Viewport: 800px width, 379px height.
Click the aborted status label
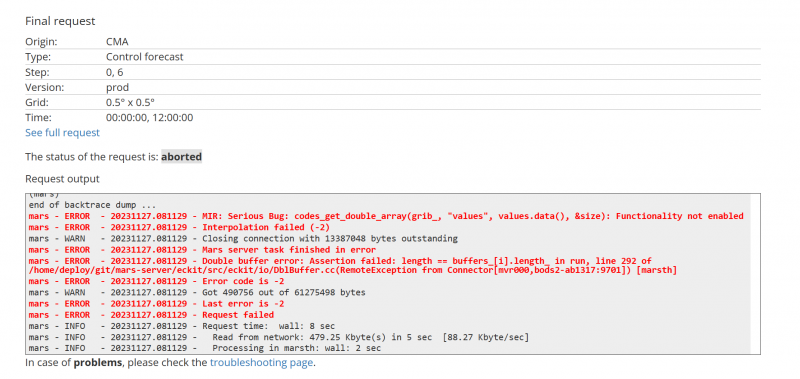tap(181, 157)
